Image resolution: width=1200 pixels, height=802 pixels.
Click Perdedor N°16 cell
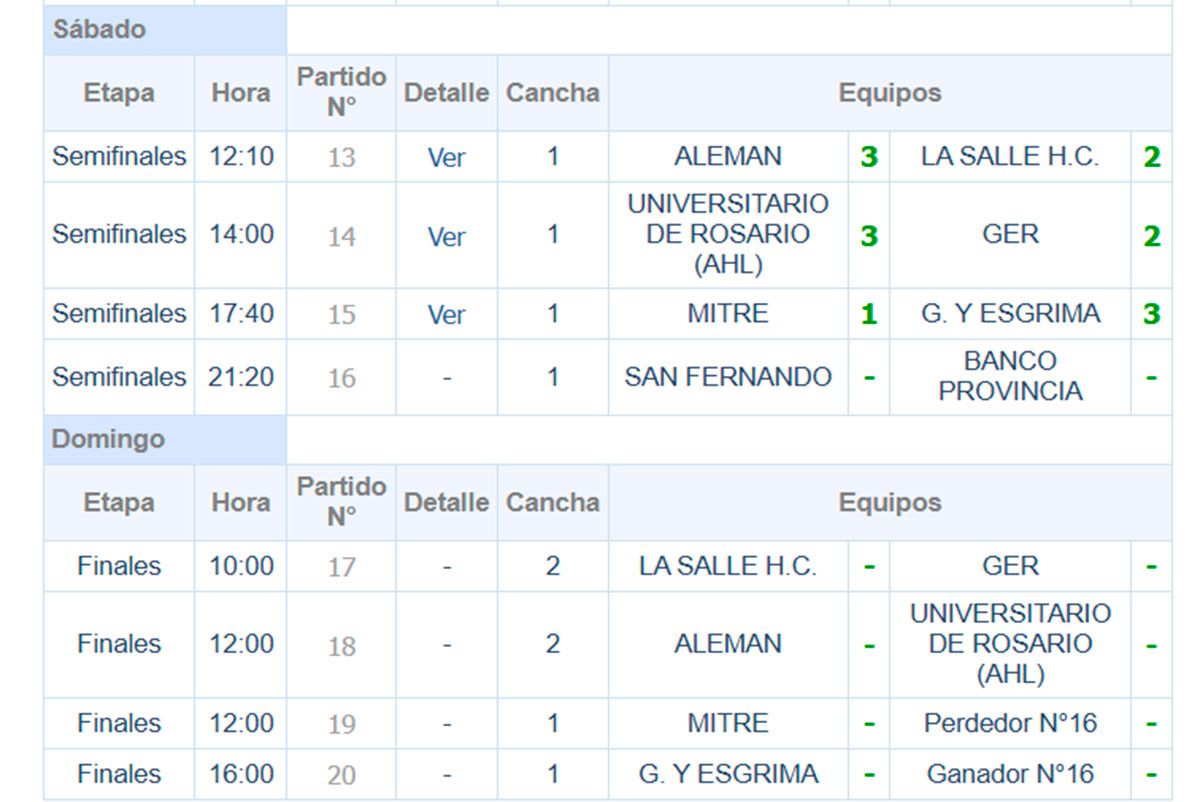tap(1010, 723)
